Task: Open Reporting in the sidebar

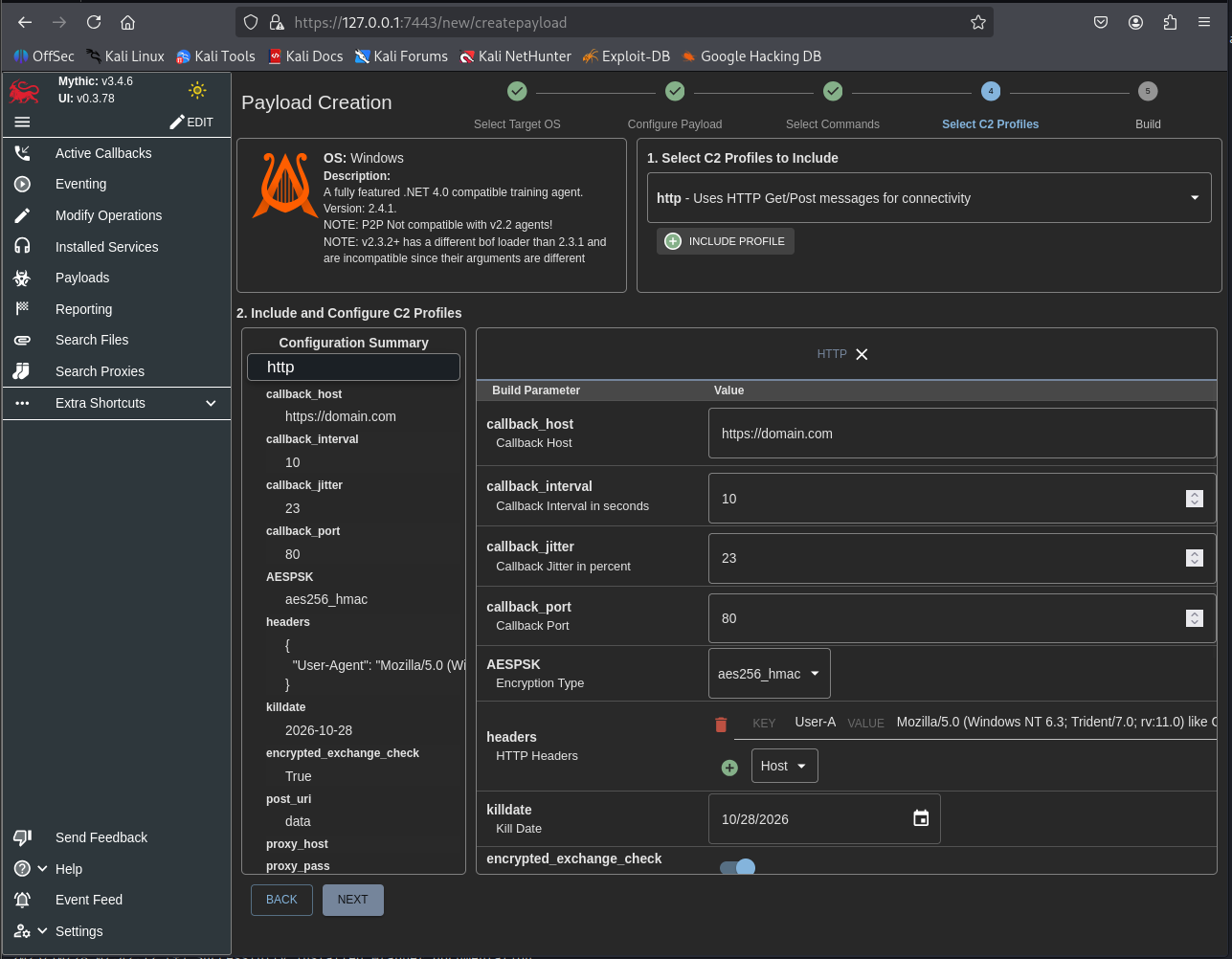Action: coord(83,309)
